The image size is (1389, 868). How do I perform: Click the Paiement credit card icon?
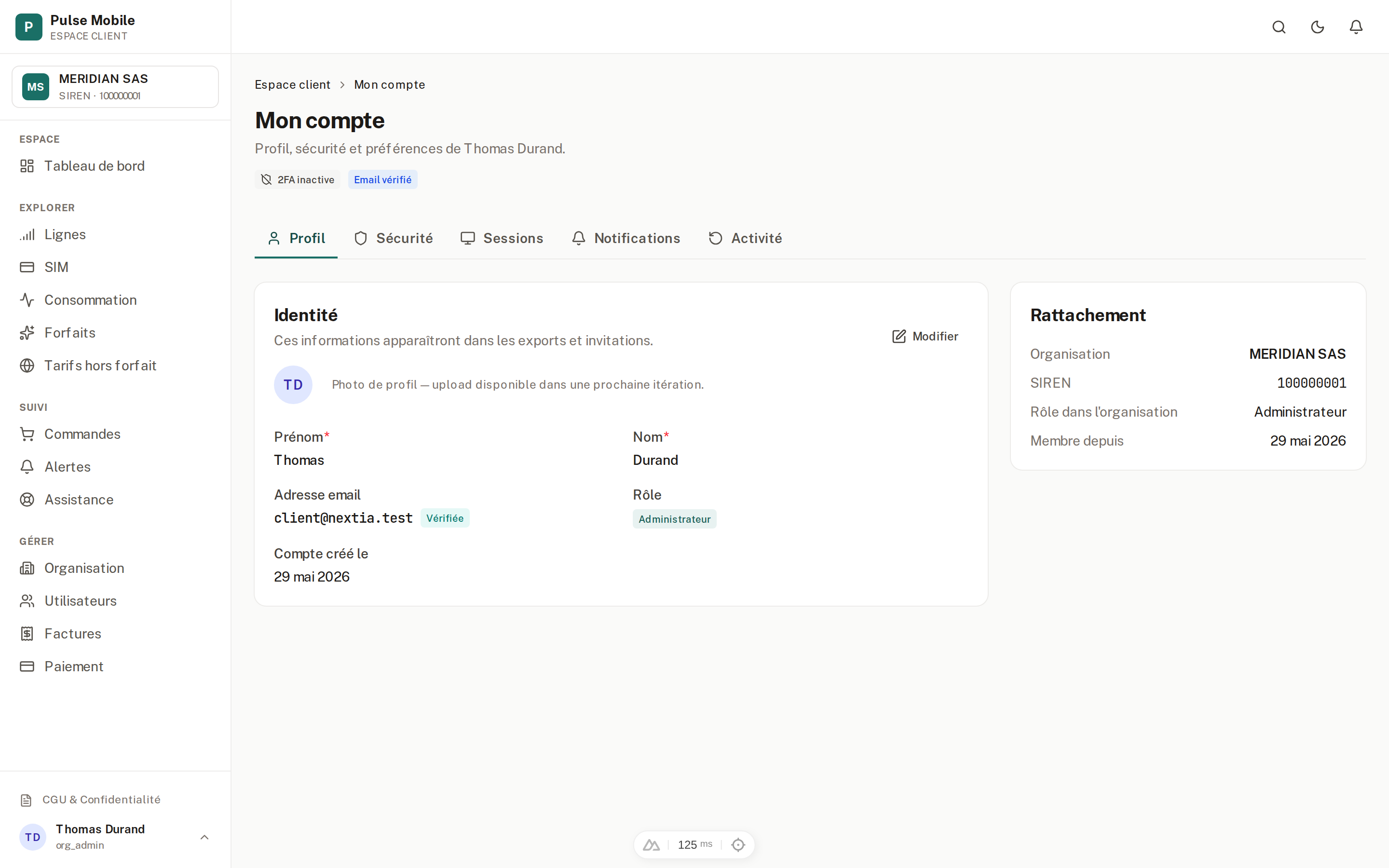click(27, 666)
